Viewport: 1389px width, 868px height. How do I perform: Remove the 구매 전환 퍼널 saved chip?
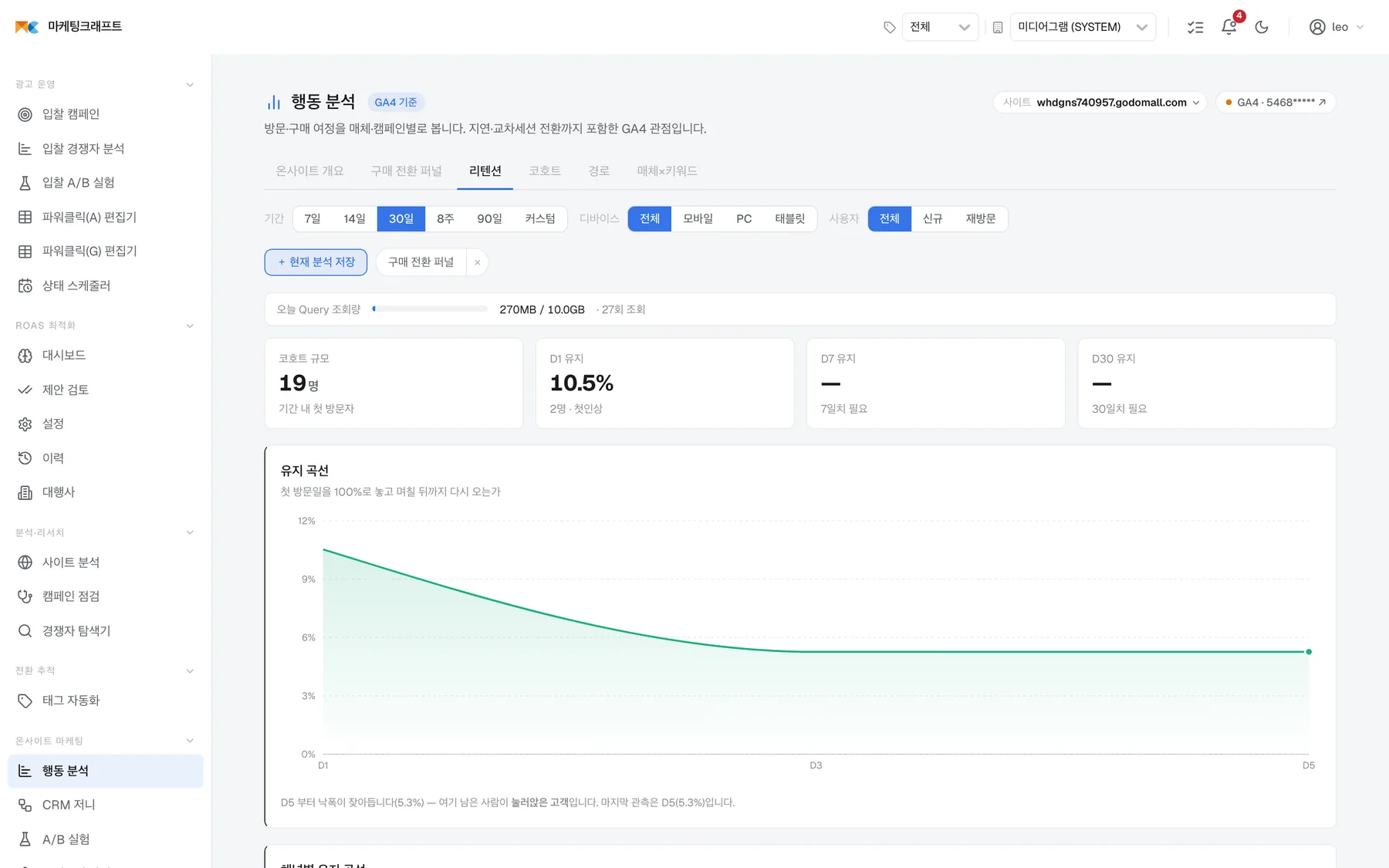[478, 262]
